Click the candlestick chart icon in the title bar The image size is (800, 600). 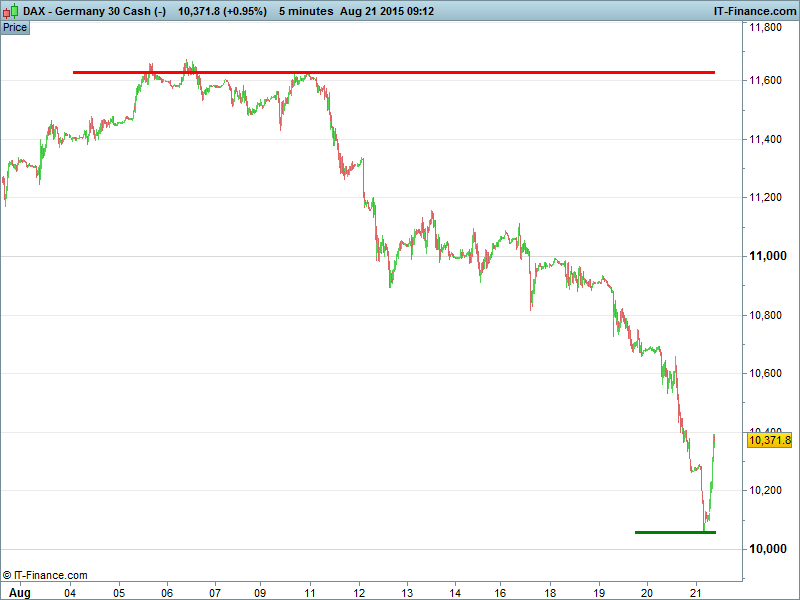[x=12, y=11]
